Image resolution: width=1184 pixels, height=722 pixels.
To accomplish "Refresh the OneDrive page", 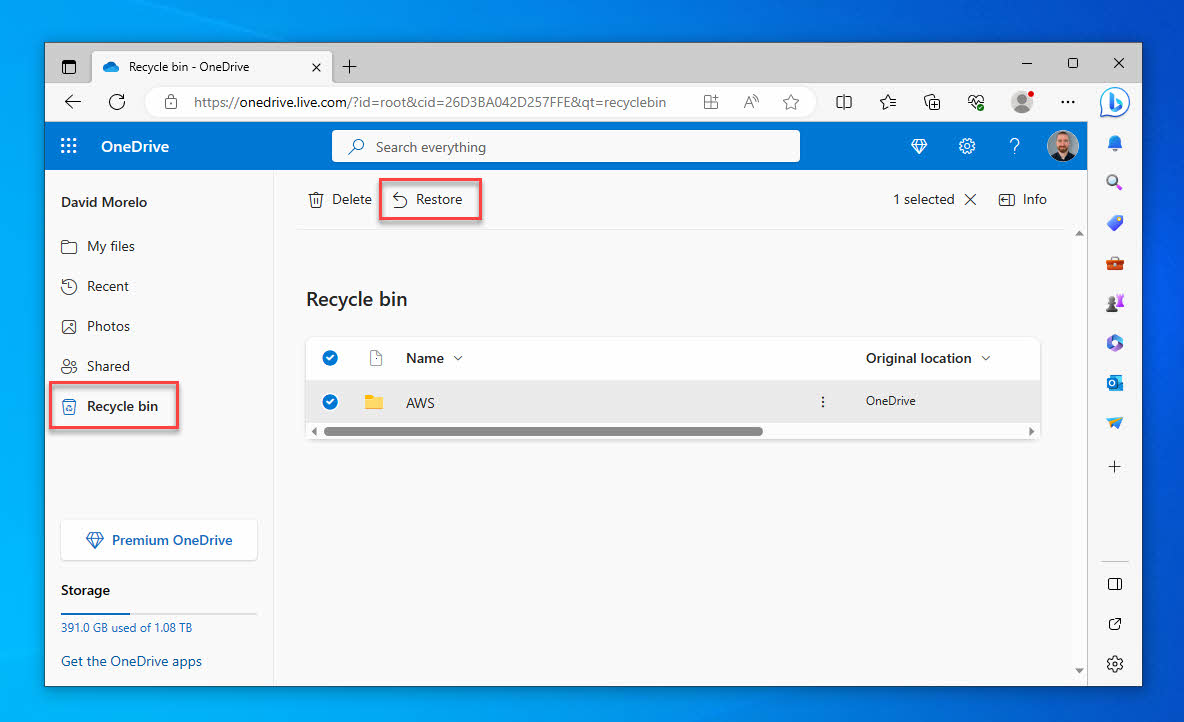I will (117, 102).
